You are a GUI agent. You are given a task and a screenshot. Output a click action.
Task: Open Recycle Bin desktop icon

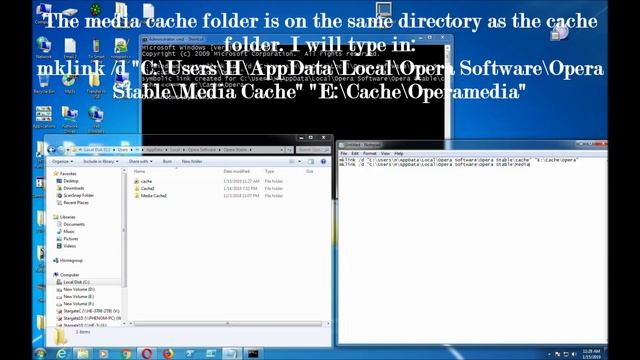pyautogui.click(x=44, y=84)
